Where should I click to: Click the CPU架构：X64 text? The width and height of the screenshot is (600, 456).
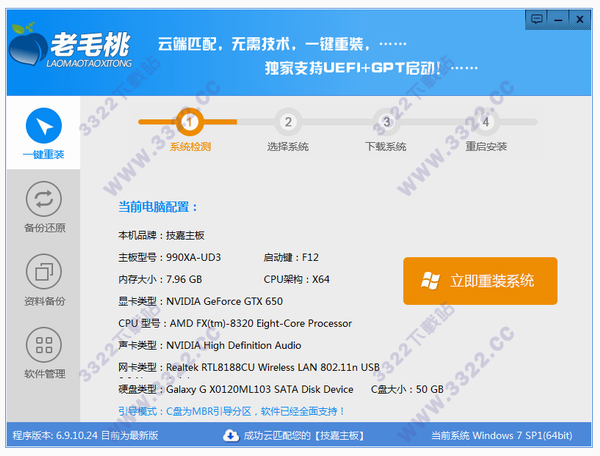tap(296, 279)
